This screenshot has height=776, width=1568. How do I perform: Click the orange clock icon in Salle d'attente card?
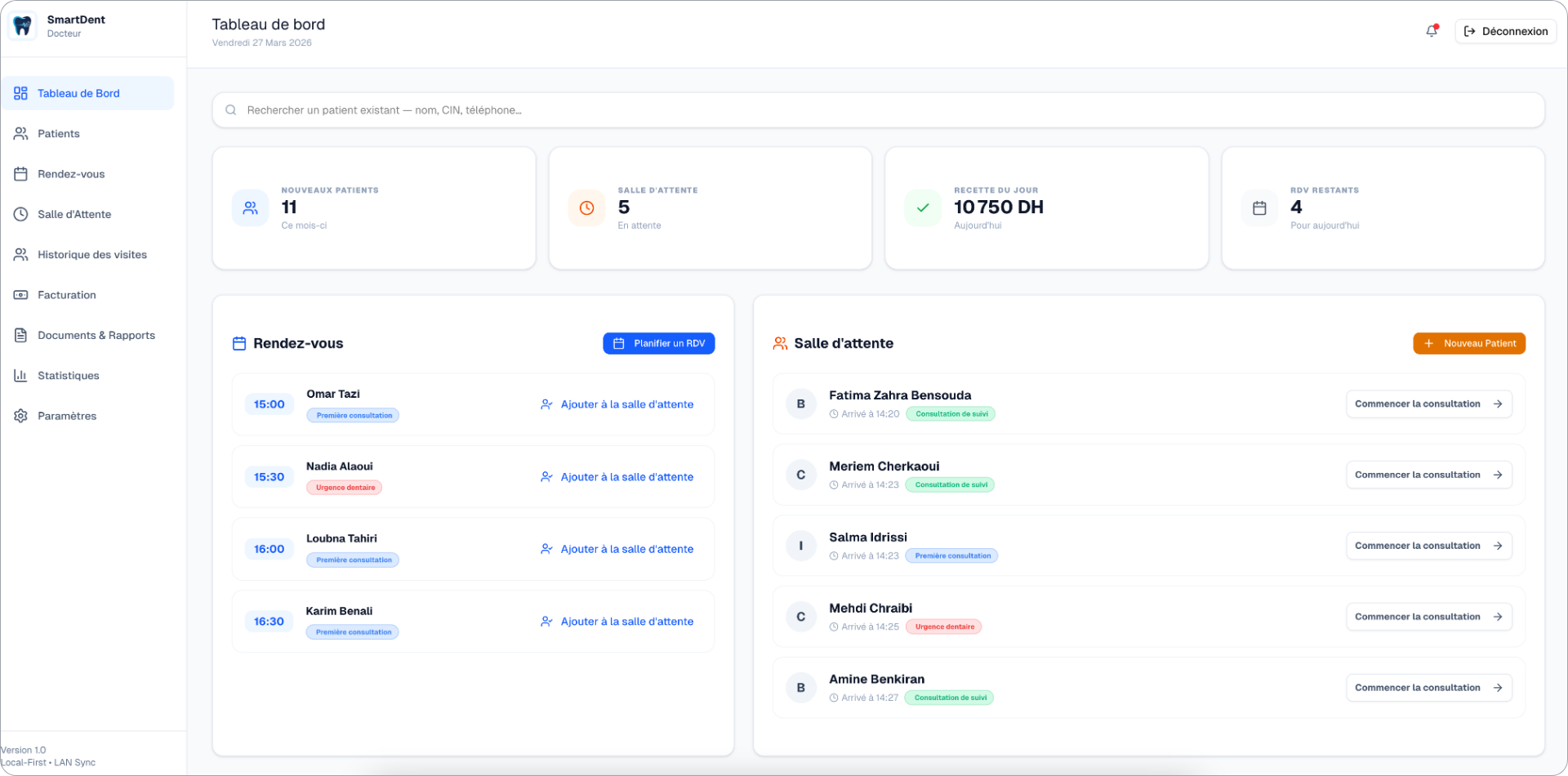click(586, 208)
